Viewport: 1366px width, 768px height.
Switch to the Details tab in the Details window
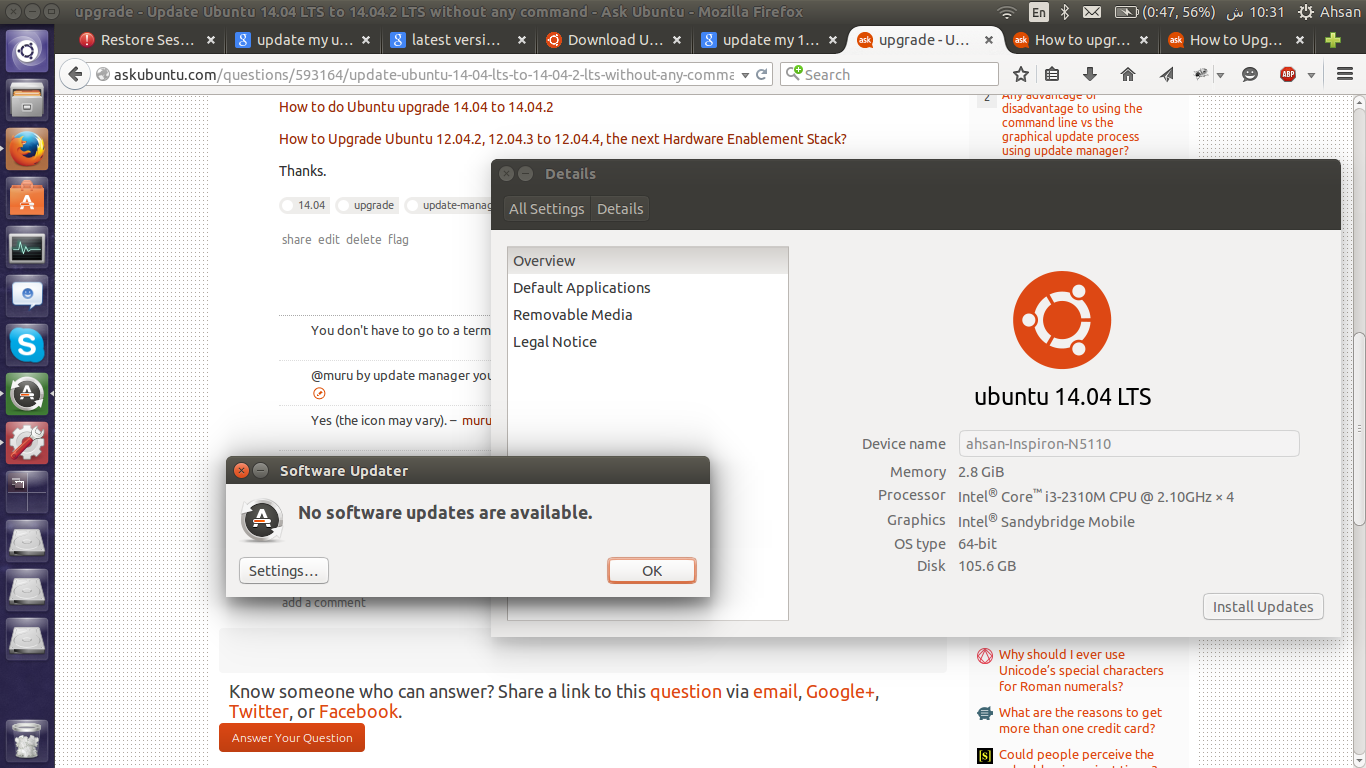point(620,209)
